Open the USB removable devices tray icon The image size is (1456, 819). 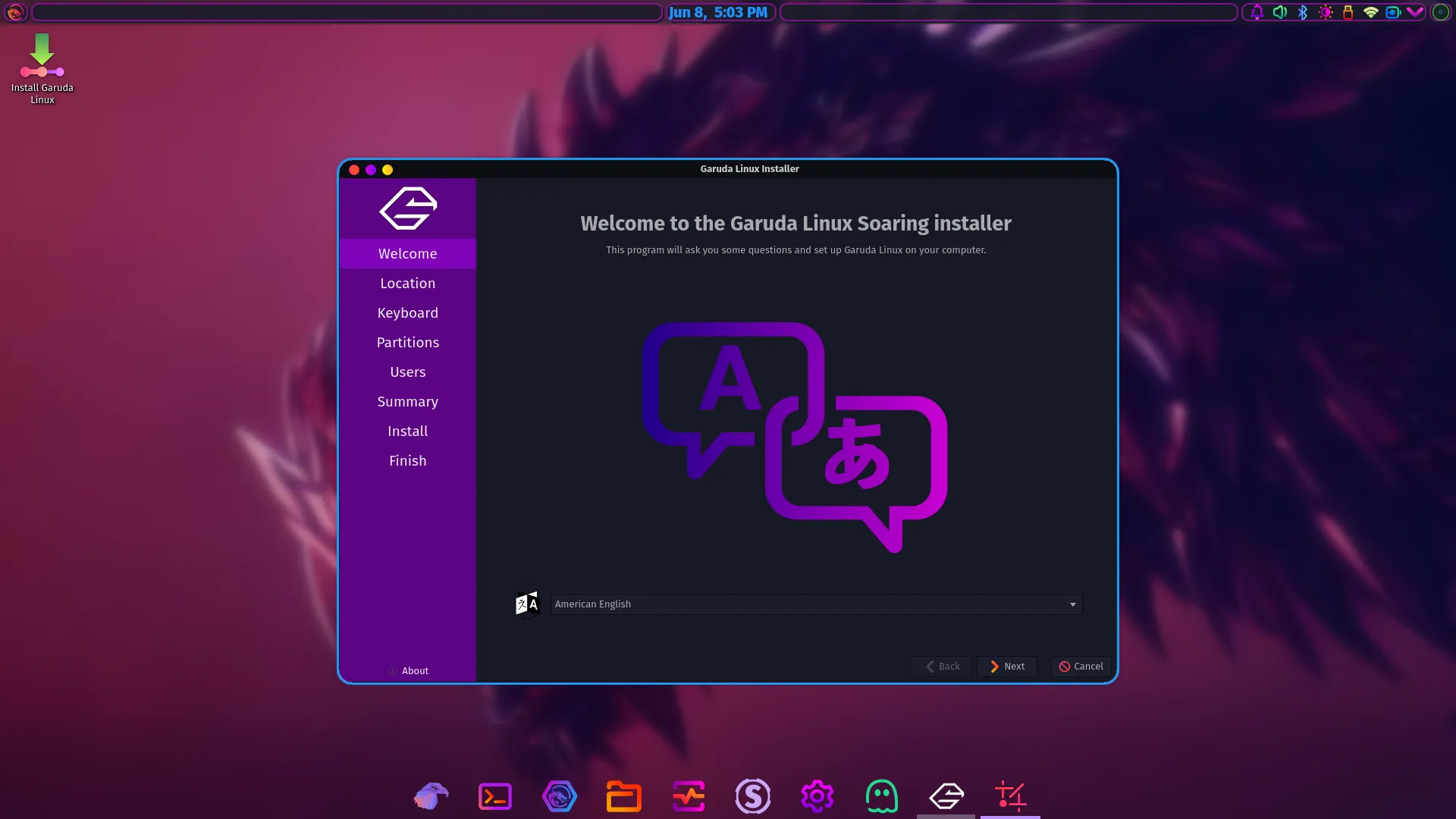click(1348, 12)
